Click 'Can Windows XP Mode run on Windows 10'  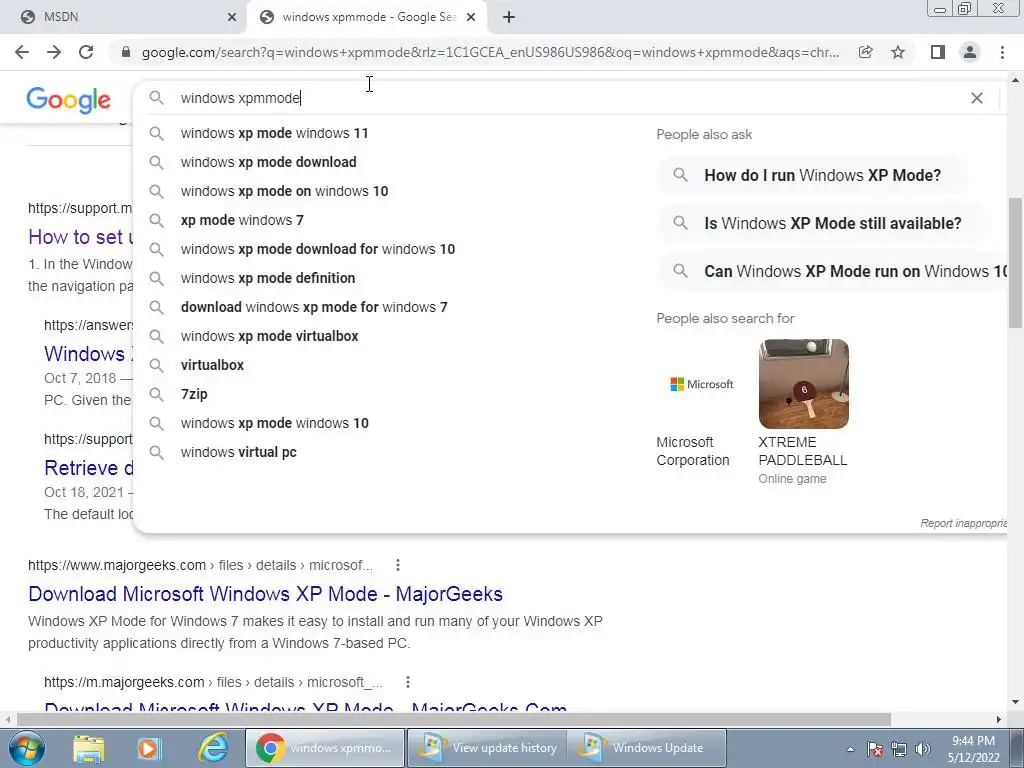(x=833, y=271)
